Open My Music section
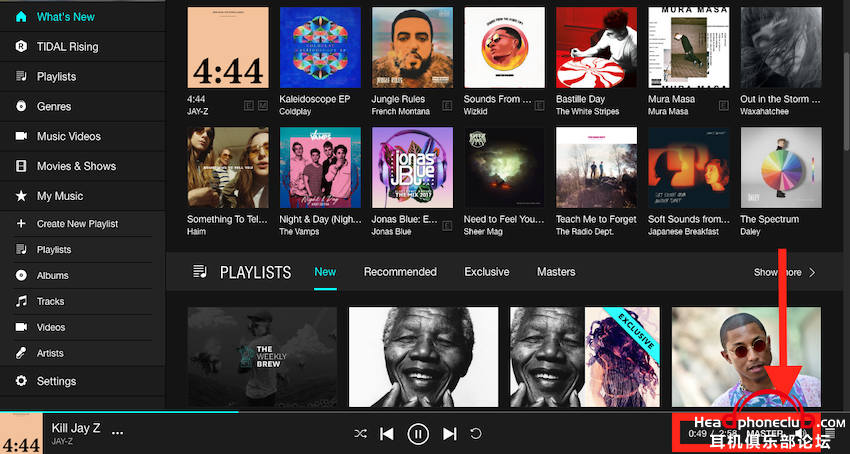Screen dimensions: 850x454 tap(82, 196)
